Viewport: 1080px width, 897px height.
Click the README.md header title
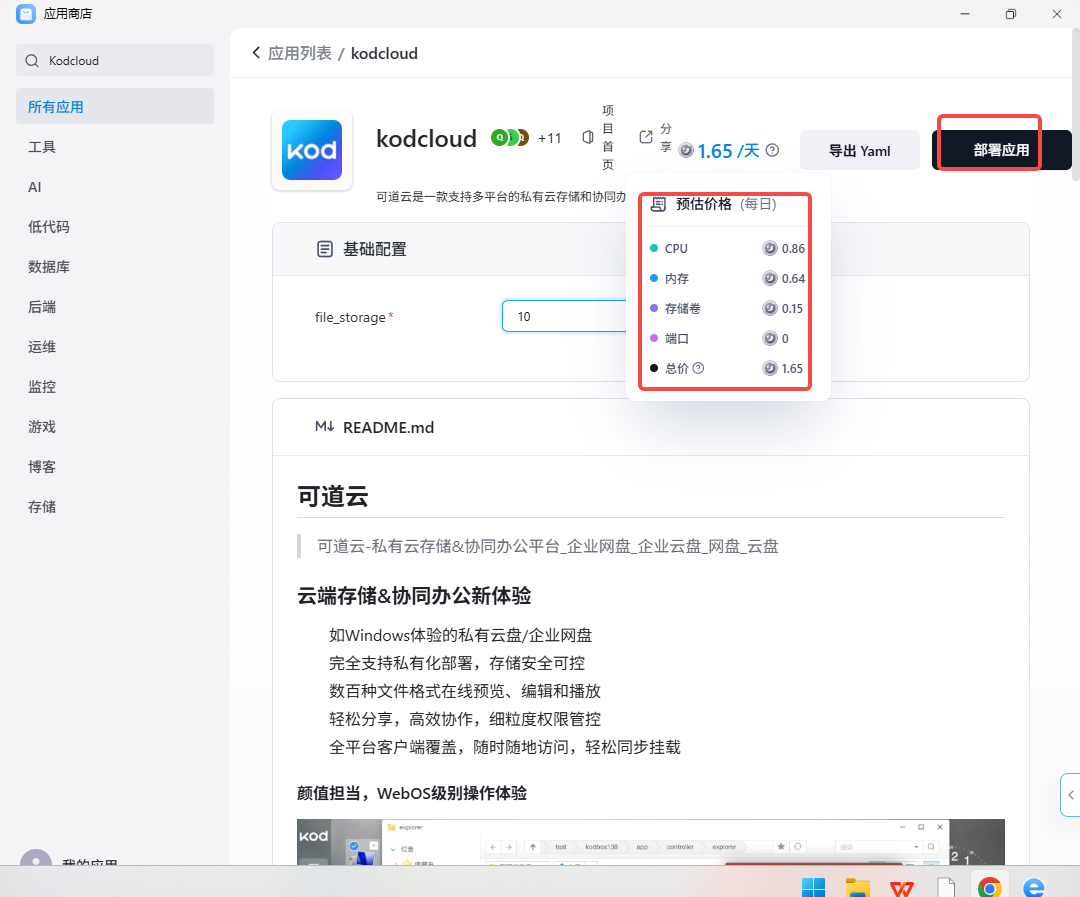(x=388, y=427)
